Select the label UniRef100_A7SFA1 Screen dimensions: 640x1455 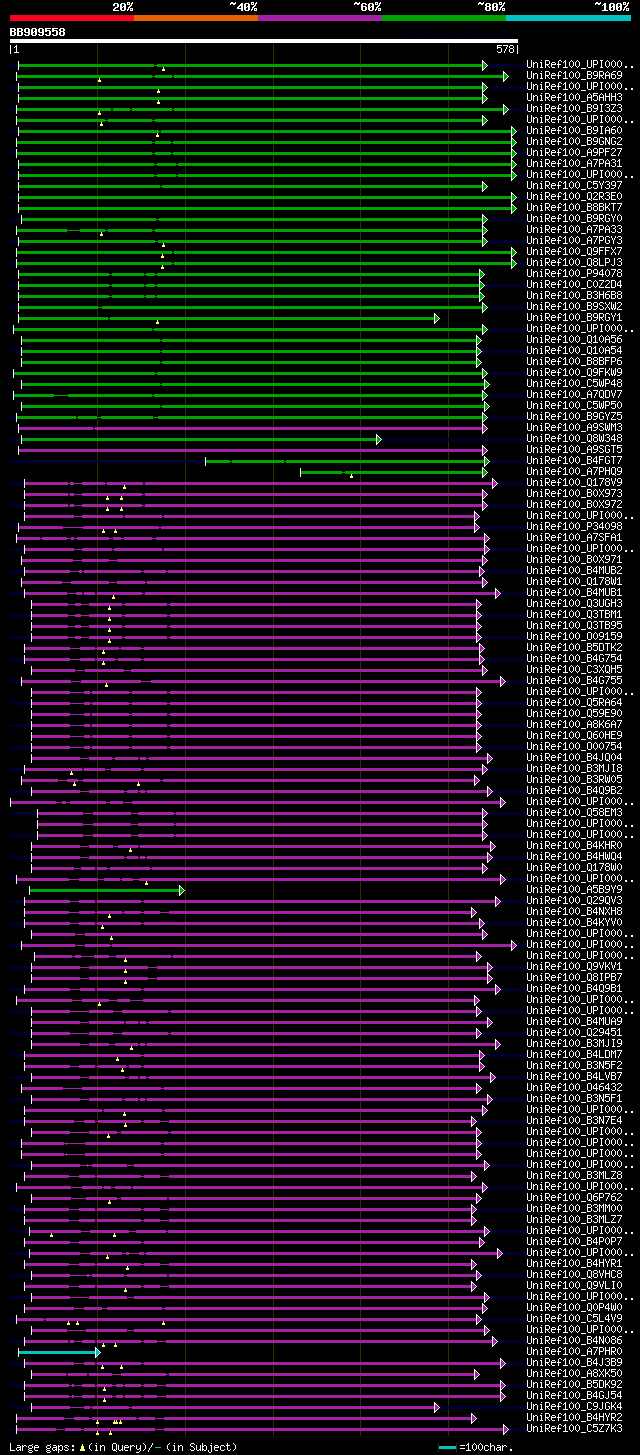pyautogui.click(x=574, y=537)
